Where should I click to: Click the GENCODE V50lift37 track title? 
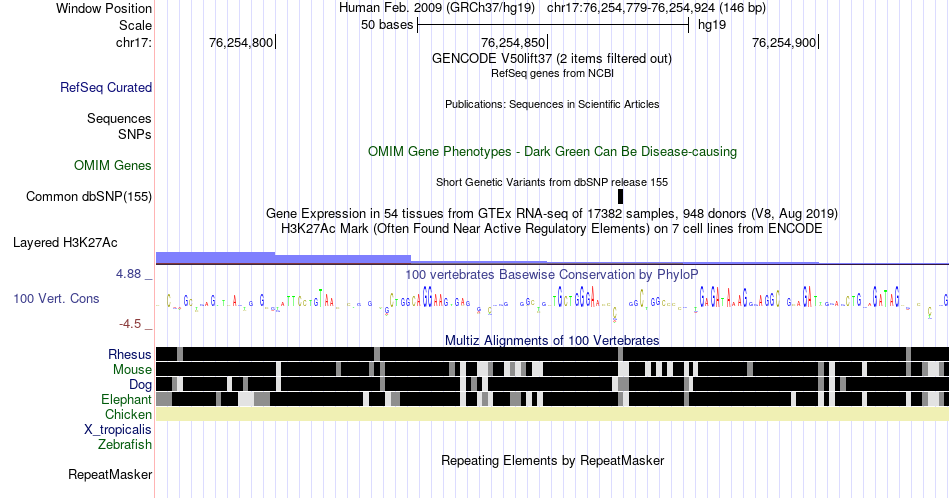[x=551, y=59]
